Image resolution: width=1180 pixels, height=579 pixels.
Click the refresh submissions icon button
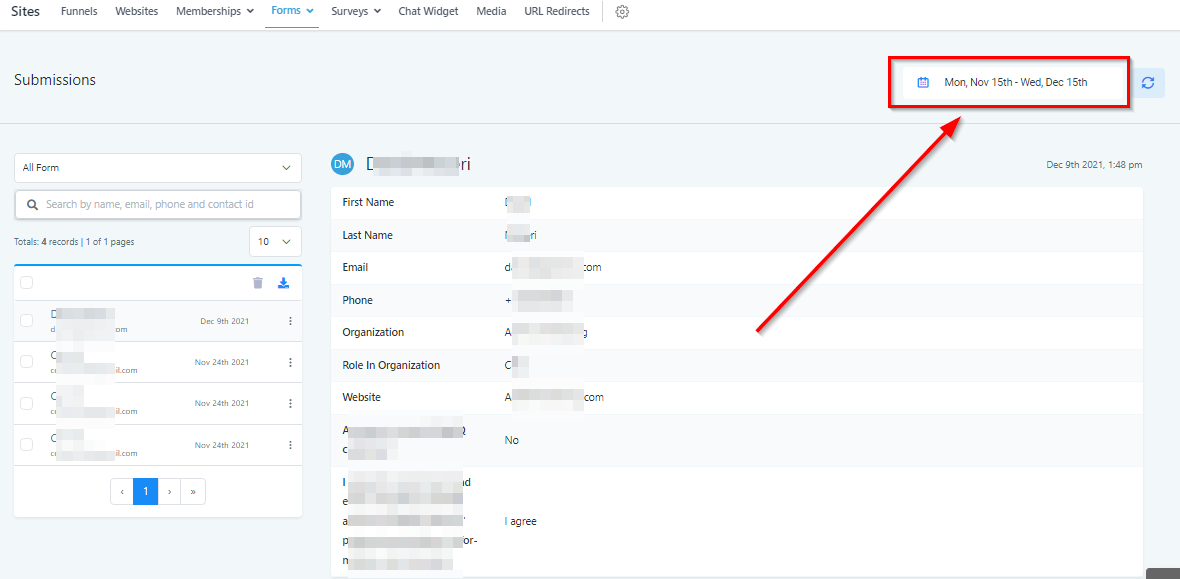(1147, 82)
